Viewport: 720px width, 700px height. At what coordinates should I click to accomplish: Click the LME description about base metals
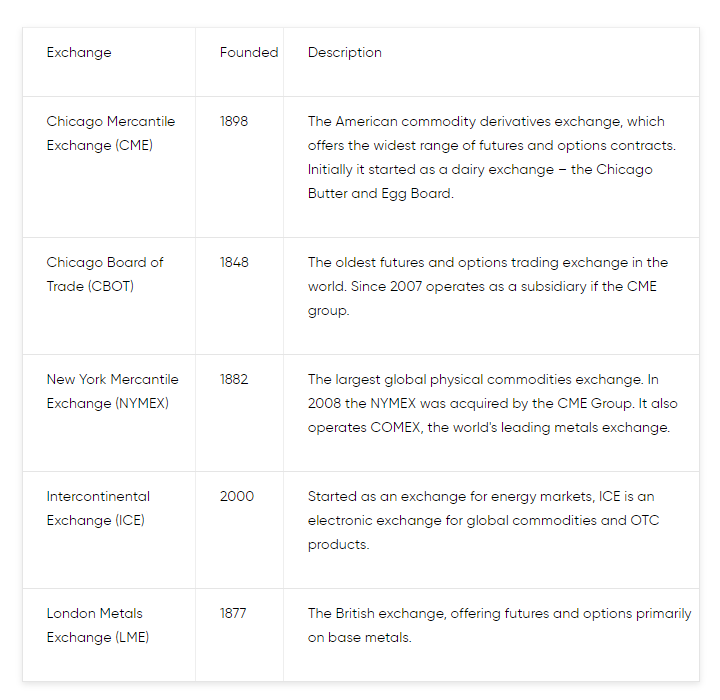pyautogui.click(x=500, y=625)
